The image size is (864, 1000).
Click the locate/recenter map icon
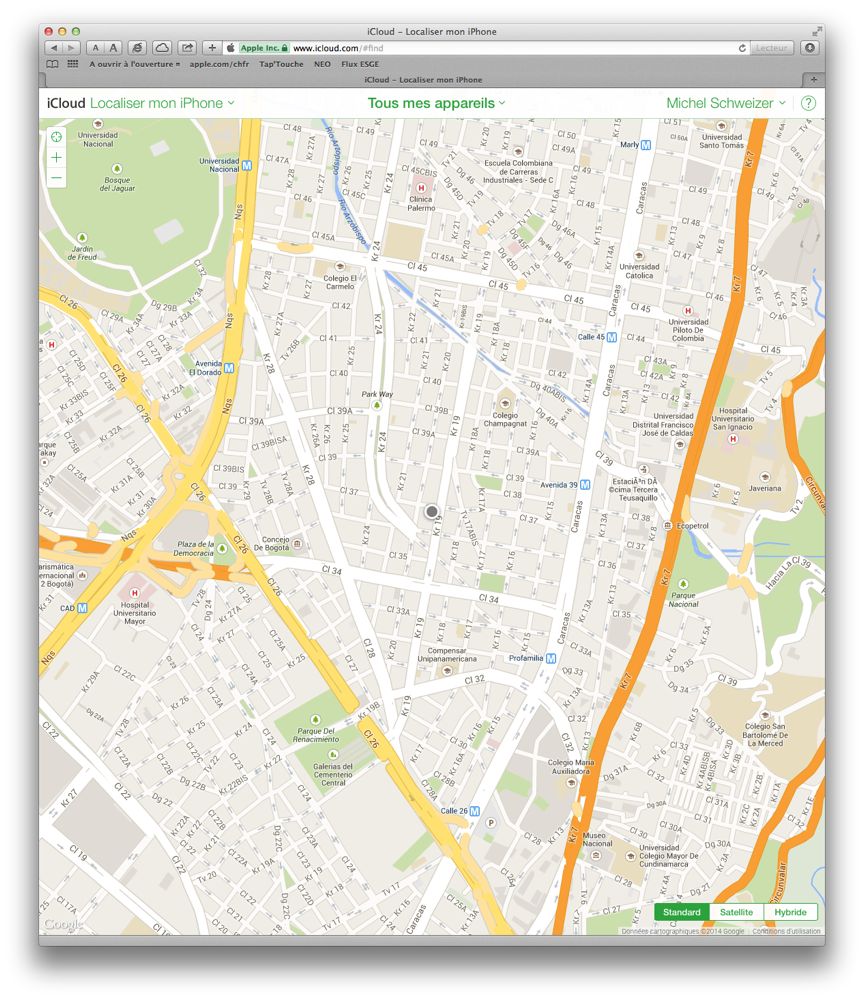(x=56, y=136)
